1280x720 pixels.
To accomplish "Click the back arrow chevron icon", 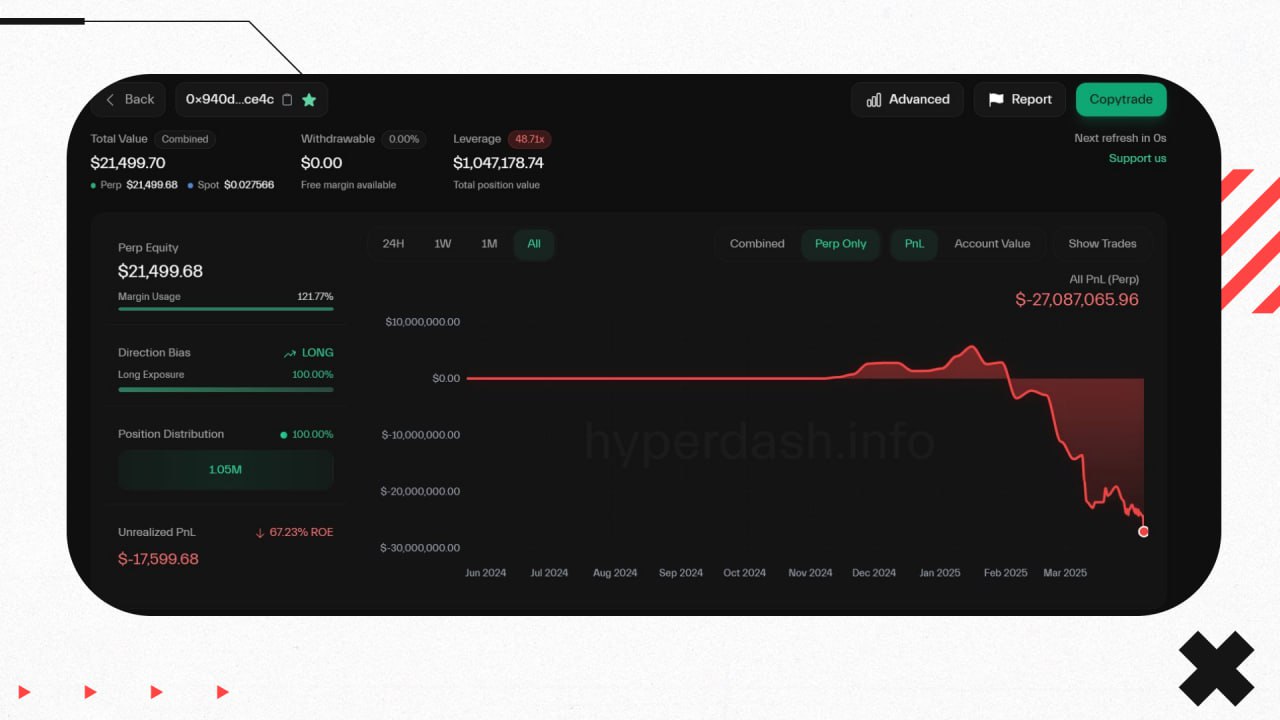I will point(111,99).
